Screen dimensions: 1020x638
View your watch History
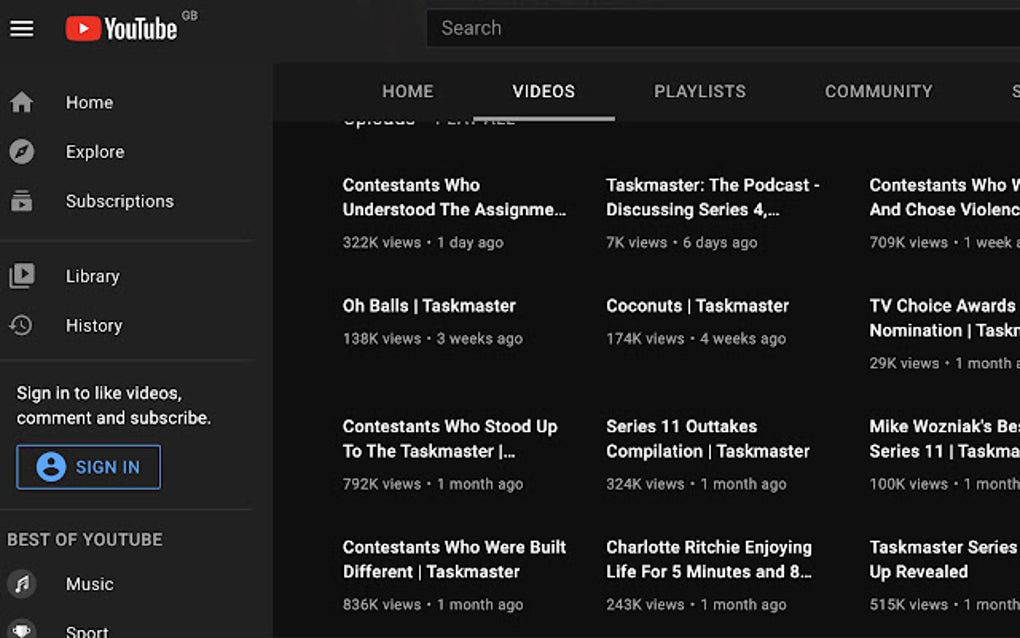click(x=94, y=325)
